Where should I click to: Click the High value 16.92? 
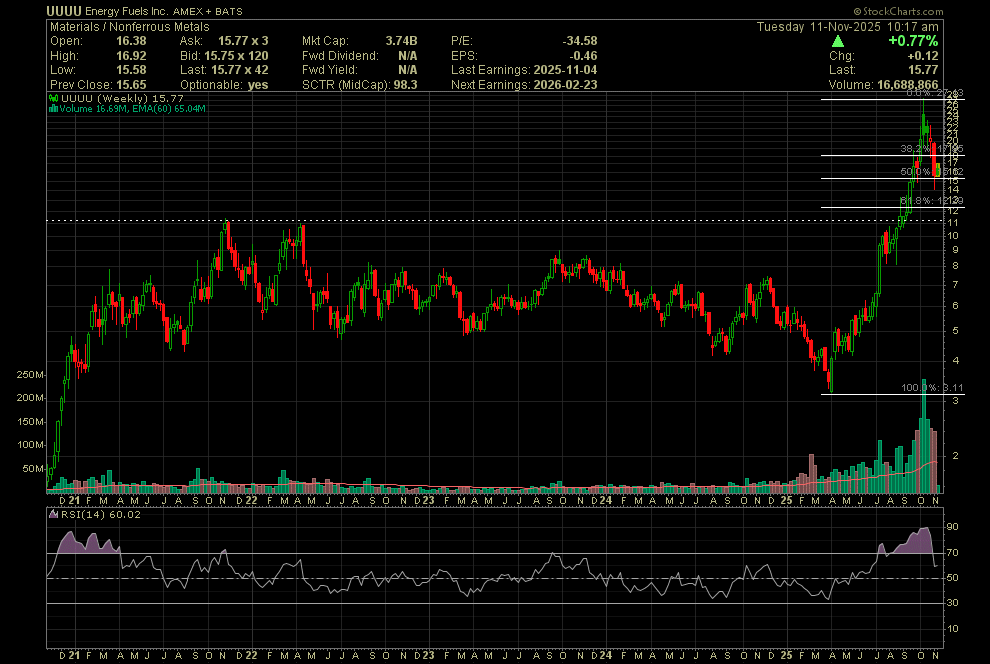click(x=131, y=56)
